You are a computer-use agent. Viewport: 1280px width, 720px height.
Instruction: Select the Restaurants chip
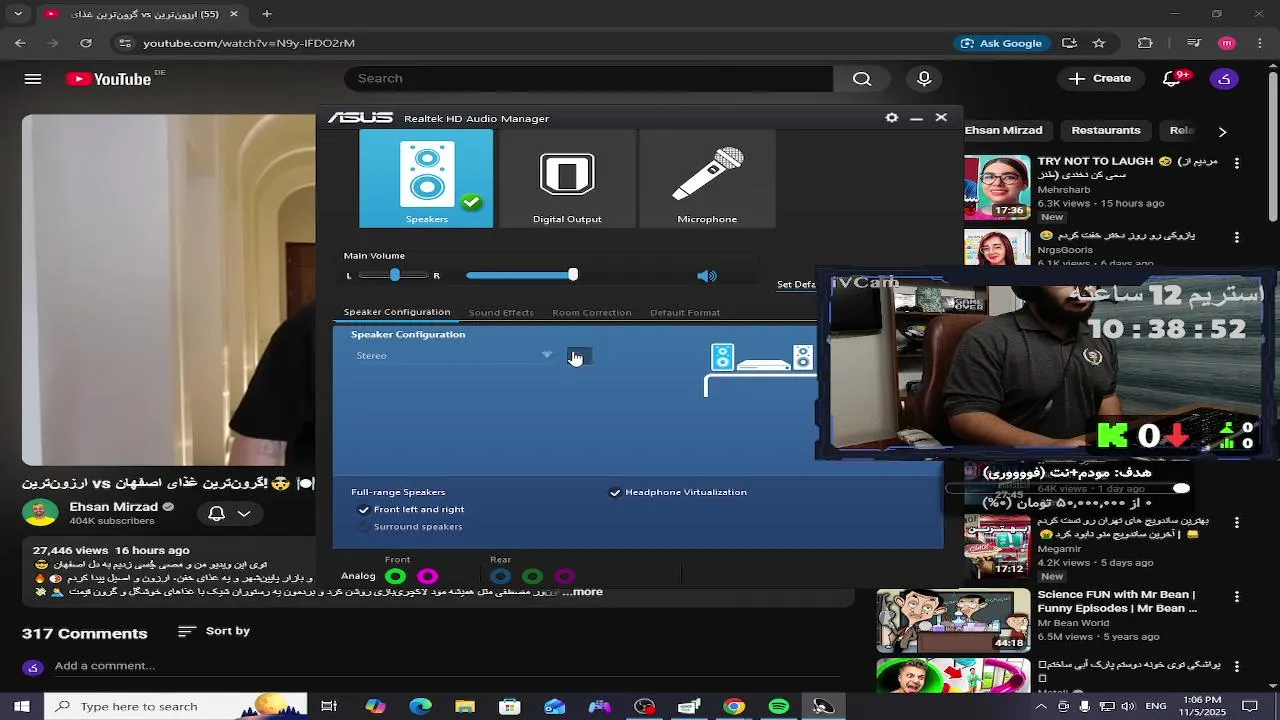(x=1106, y=130)
